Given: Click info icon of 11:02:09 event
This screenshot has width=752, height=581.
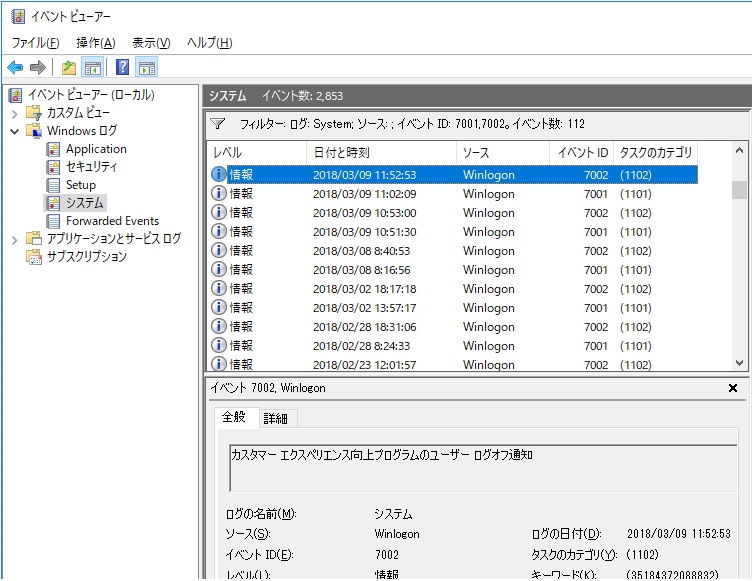Looking at the screenshot, I should [219, 193].
